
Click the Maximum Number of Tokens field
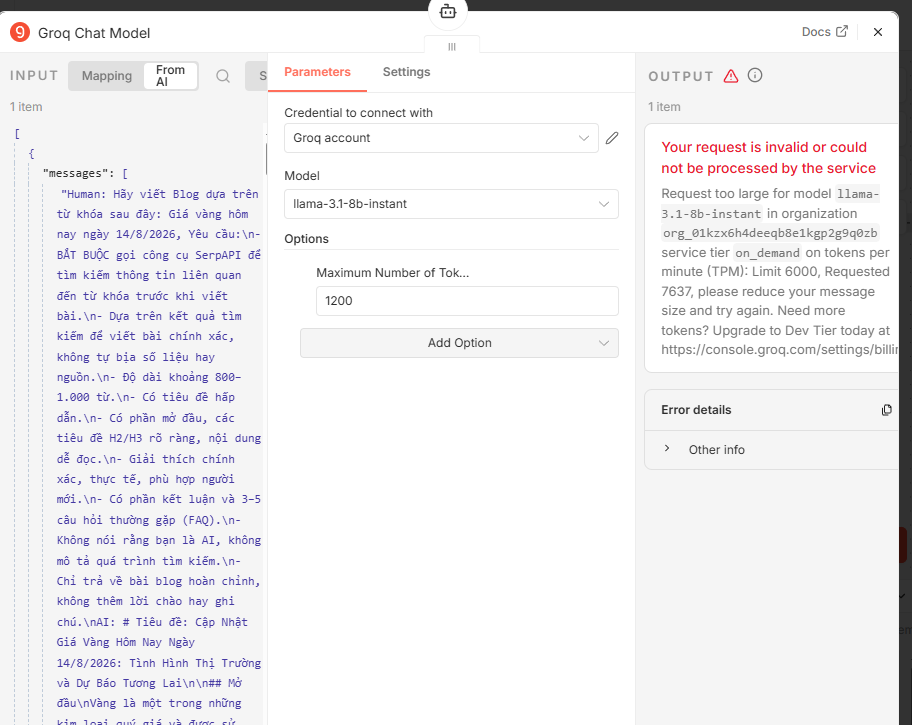click(467, 301)
